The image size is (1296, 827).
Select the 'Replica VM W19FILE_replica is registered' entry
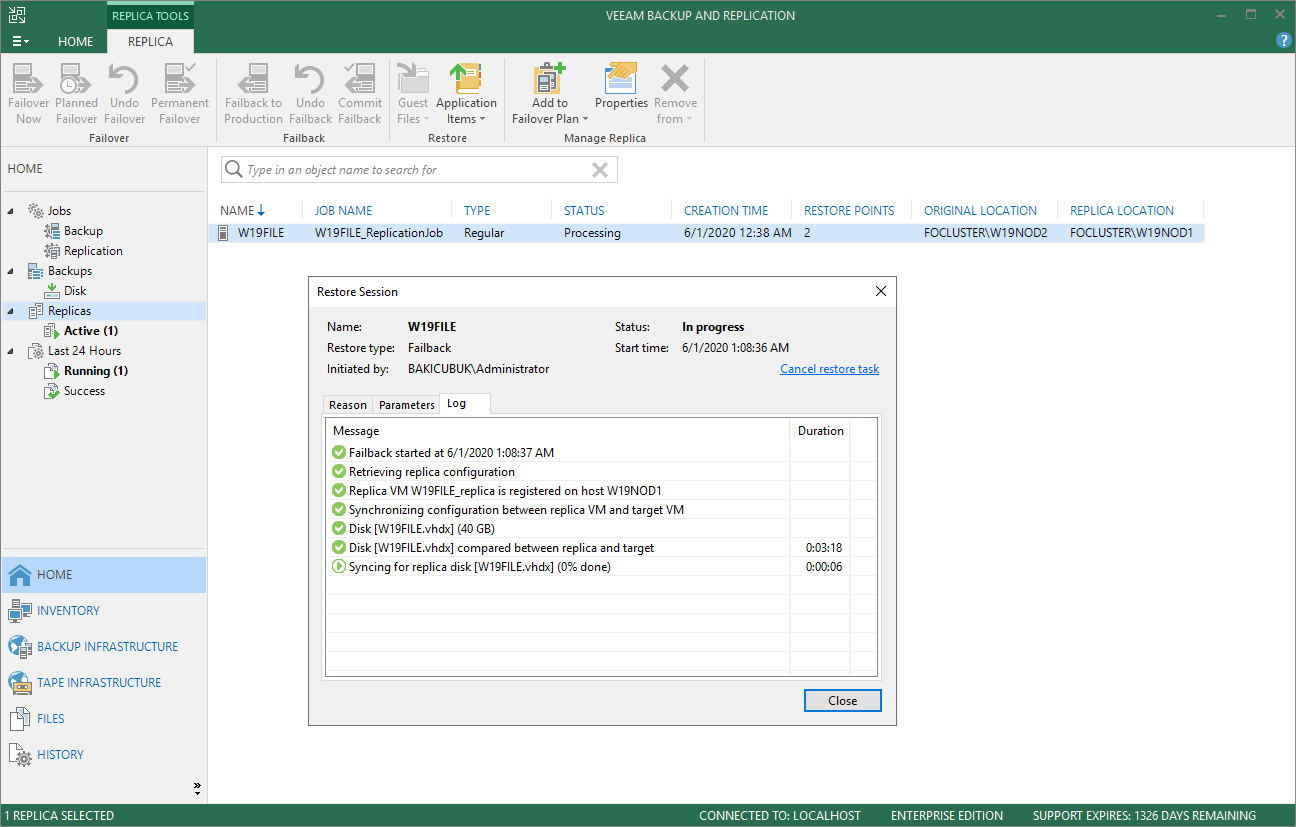tap(601, 491)
